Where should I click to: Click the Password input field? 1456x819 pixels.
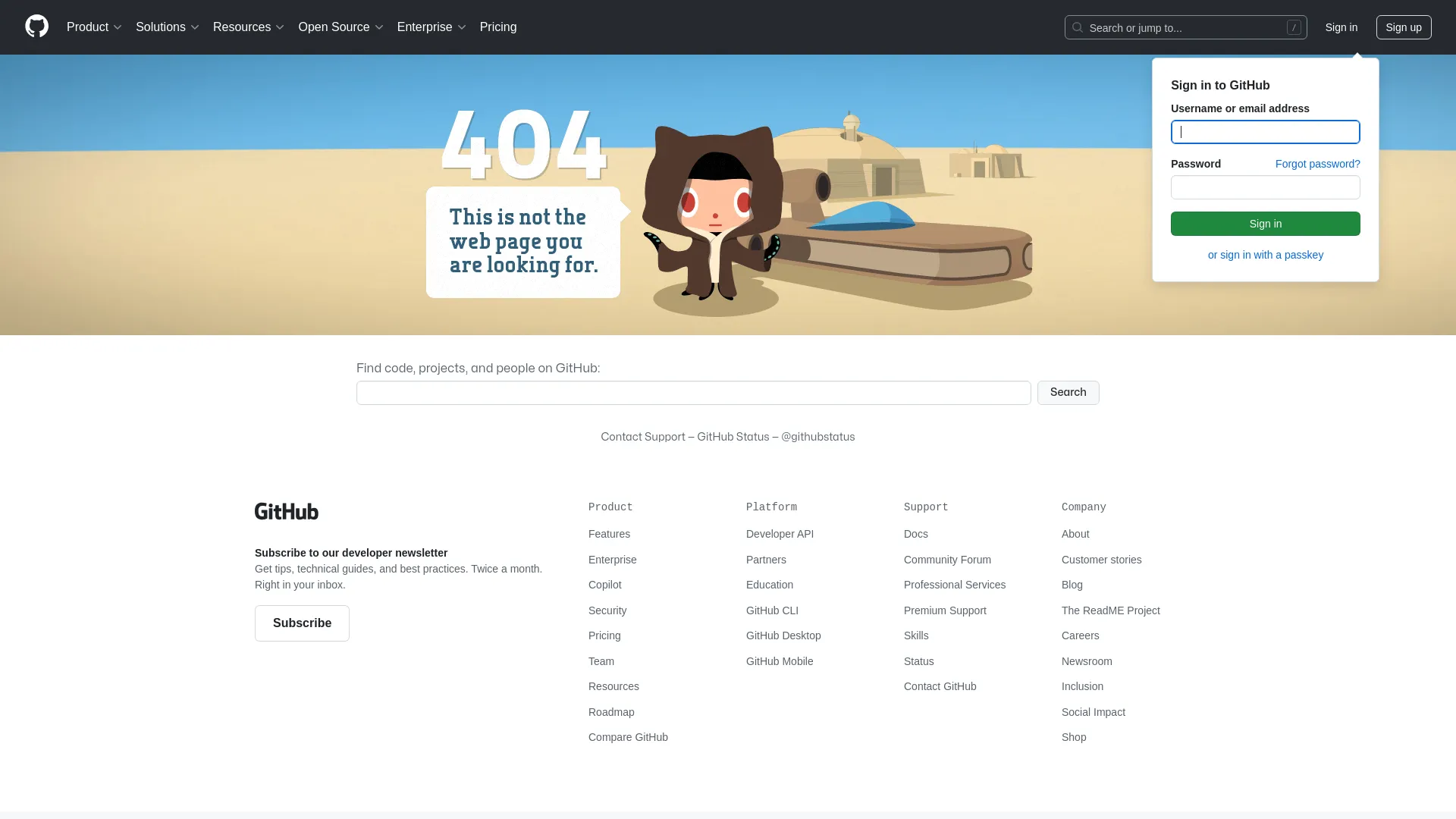pyautogui.click(x=1266, y=187)
